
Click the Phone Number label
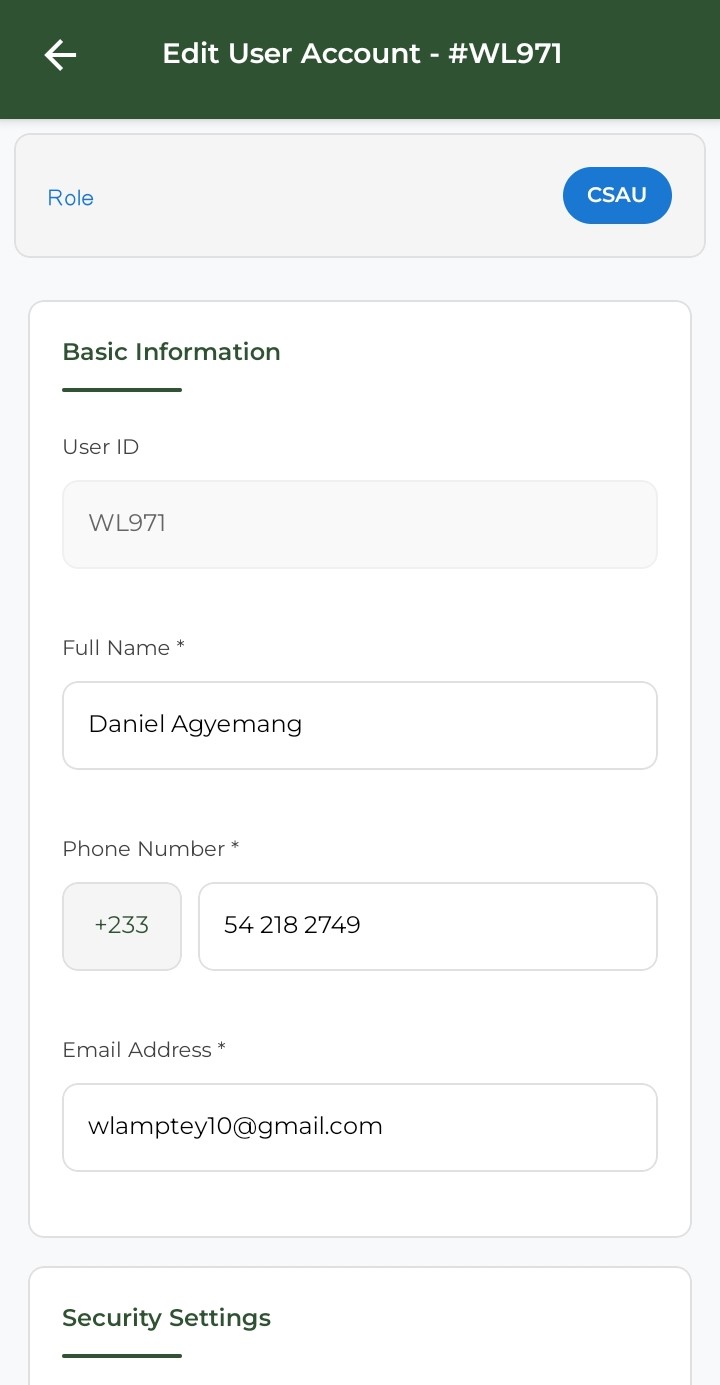point(143,849)
